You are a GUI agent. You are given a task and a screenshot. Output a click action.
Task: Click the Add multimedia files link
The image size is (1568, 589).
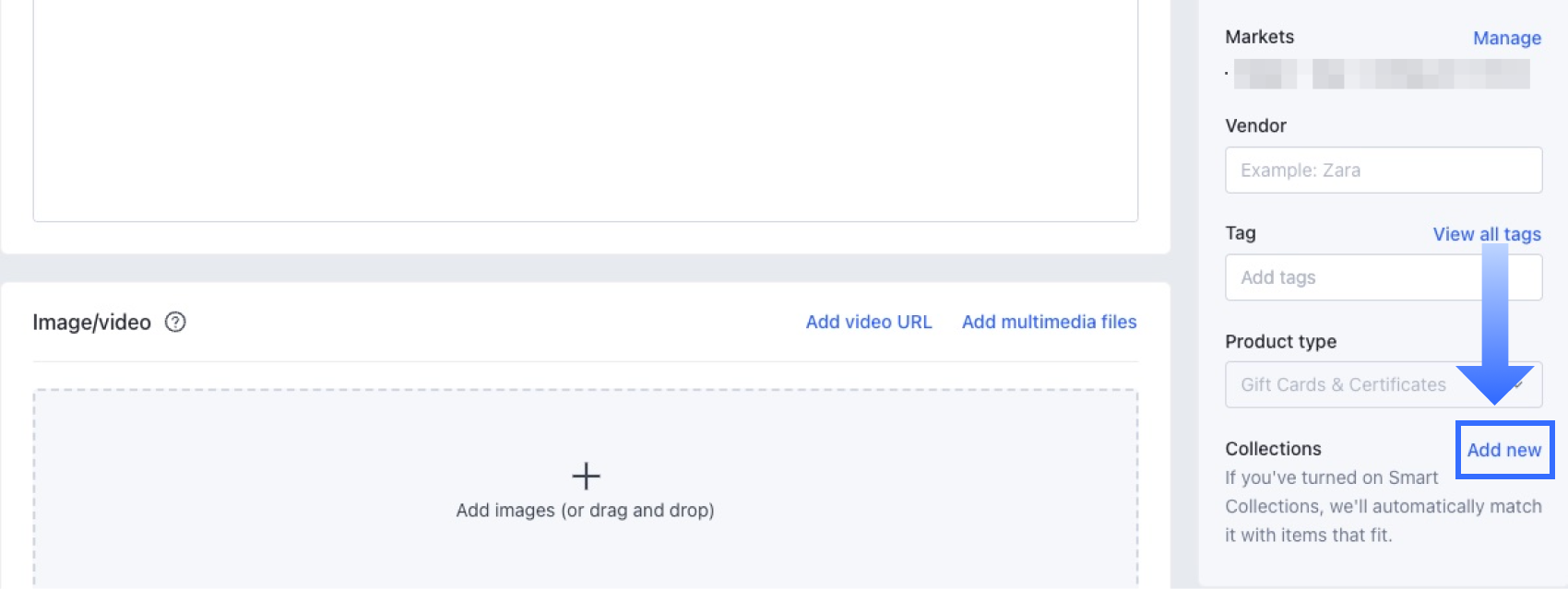click(1049, 322)
